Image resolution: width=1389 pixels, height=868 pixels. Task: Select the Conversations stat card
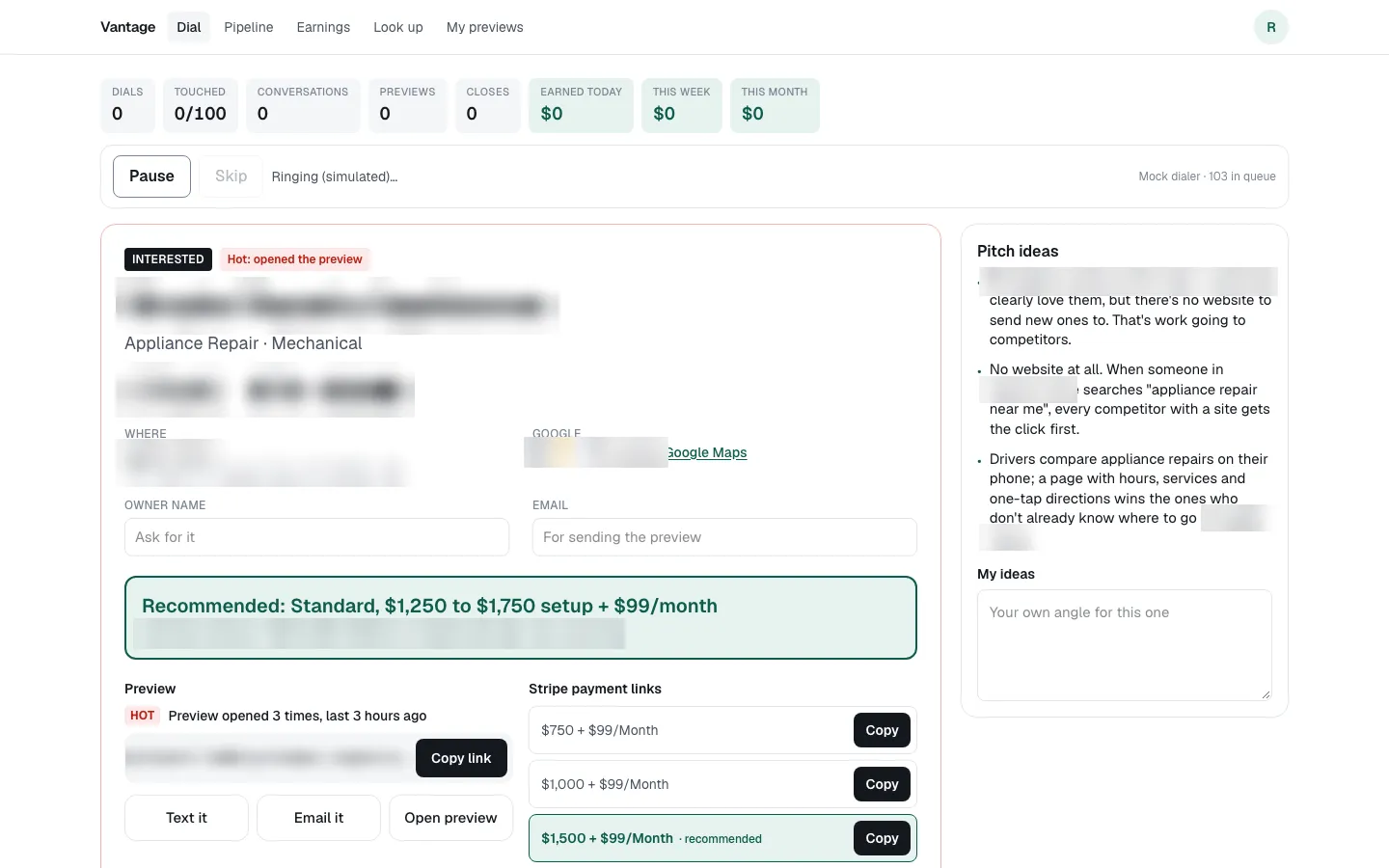[x=303, y=105]
